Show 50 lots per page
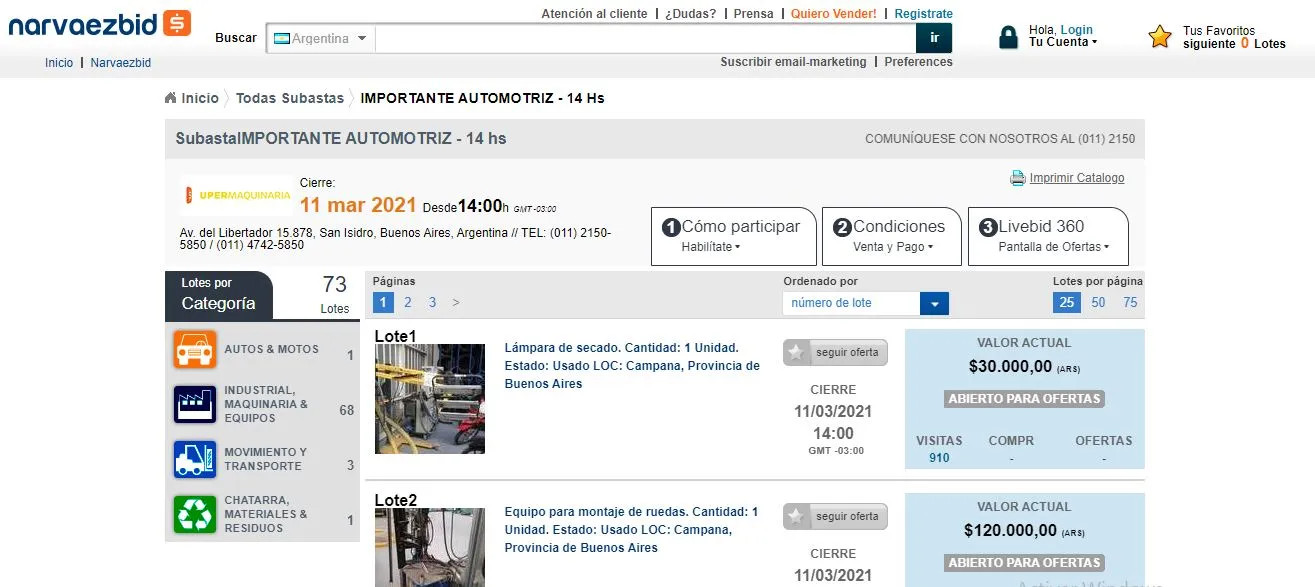Image resolution: width=1315 pixels, height=587 pixels. coord(1098,302)
